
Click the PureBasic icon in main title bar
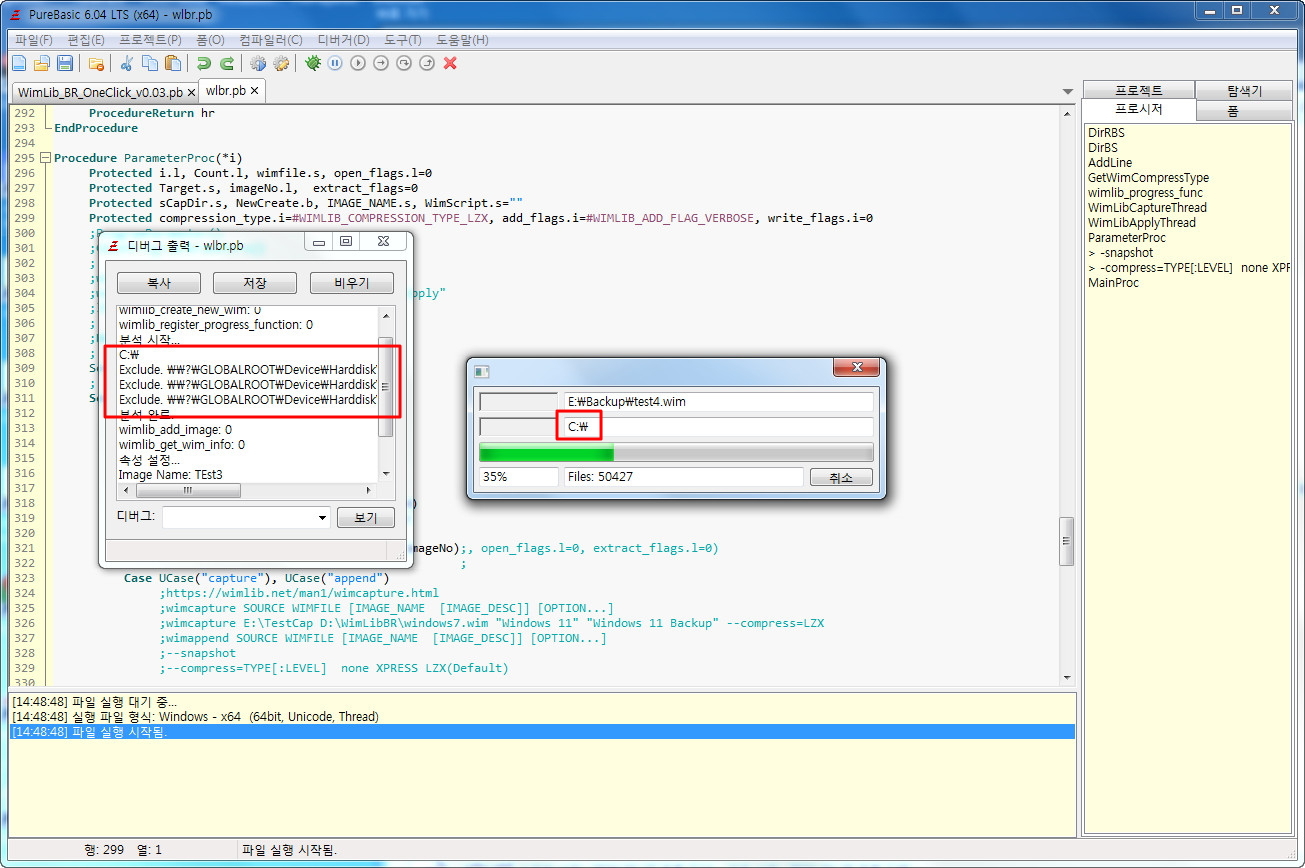click(15, 14)
